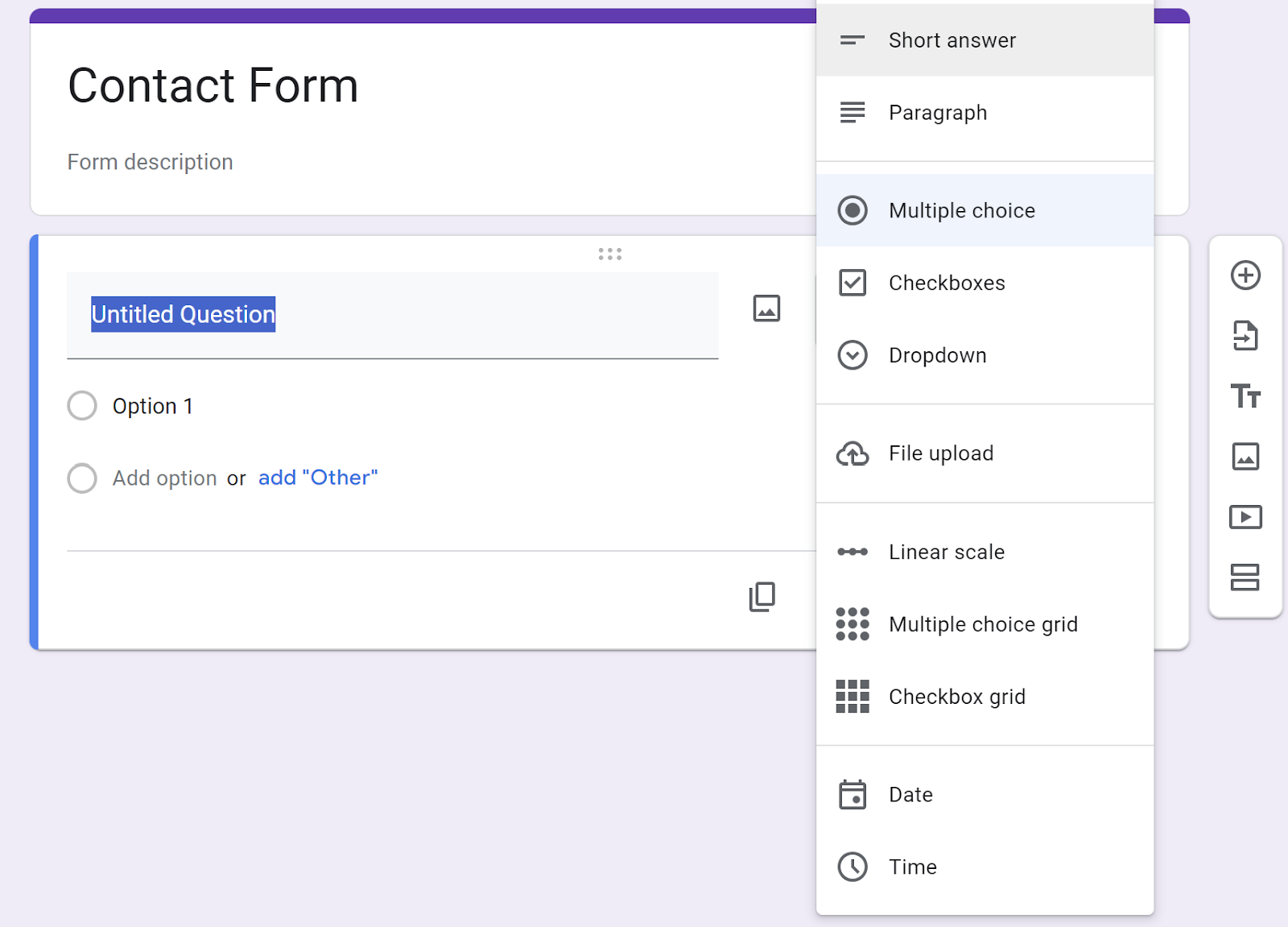This screenshot has width=1288, height=927.
Task: Click the Add question plus icon
Action: [x=1245, y=275]
